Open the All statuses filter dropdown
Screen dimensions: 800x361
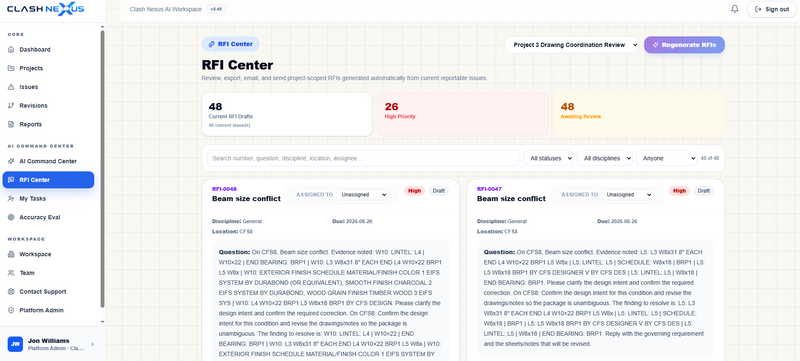548,159
